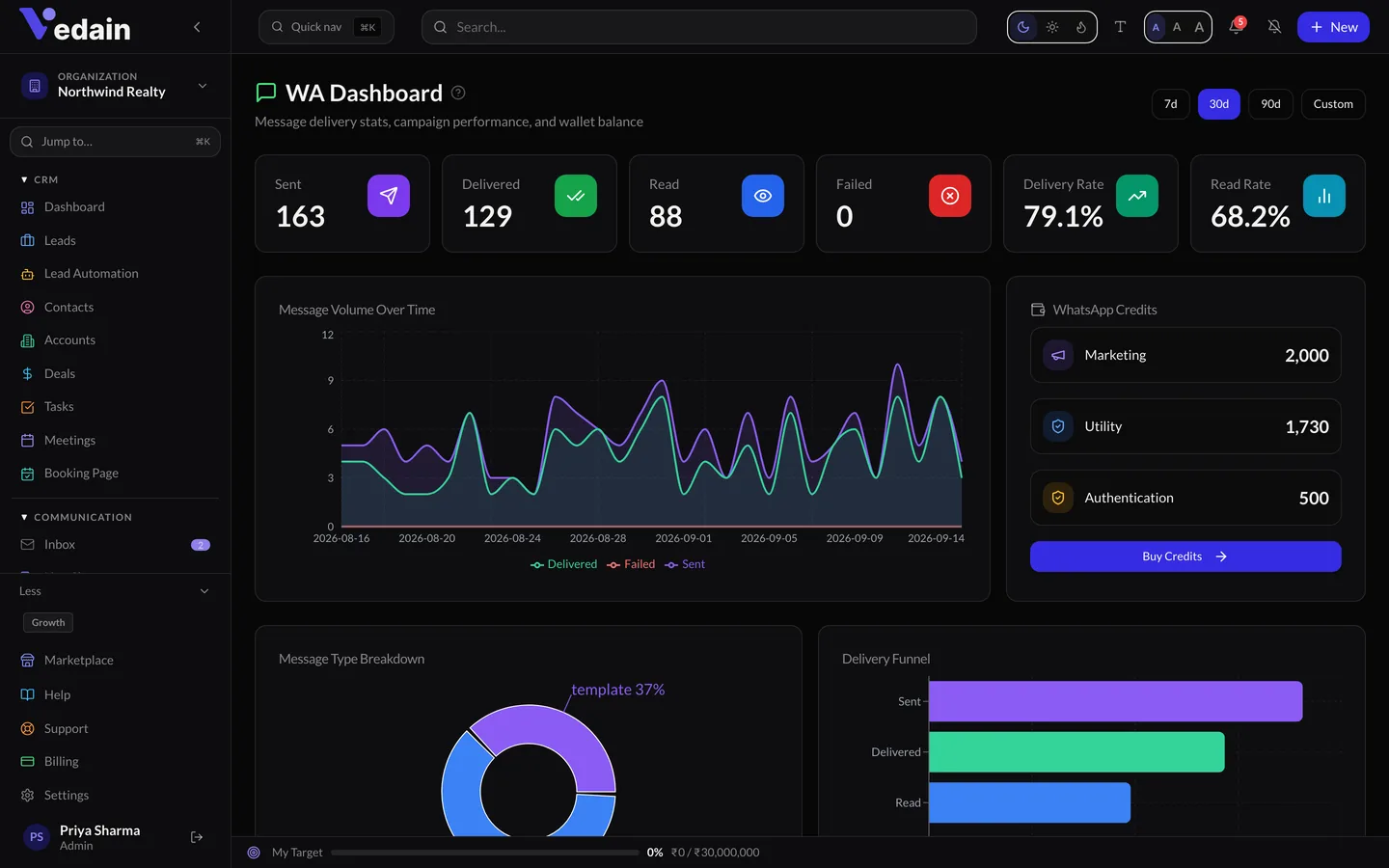Switch to dark theme moon toggle
The width and height of the screenshot is (1389, 868).
click(x=1023, y=27)
